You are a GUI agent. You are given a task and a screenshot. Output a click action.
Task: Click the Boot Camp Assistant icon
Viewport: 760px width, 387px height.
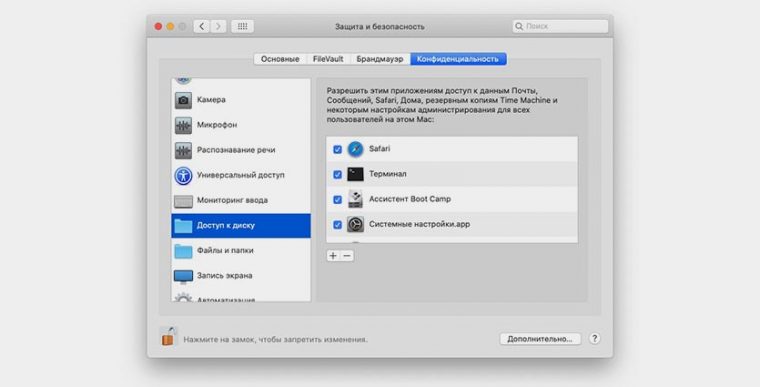(355, 199)
